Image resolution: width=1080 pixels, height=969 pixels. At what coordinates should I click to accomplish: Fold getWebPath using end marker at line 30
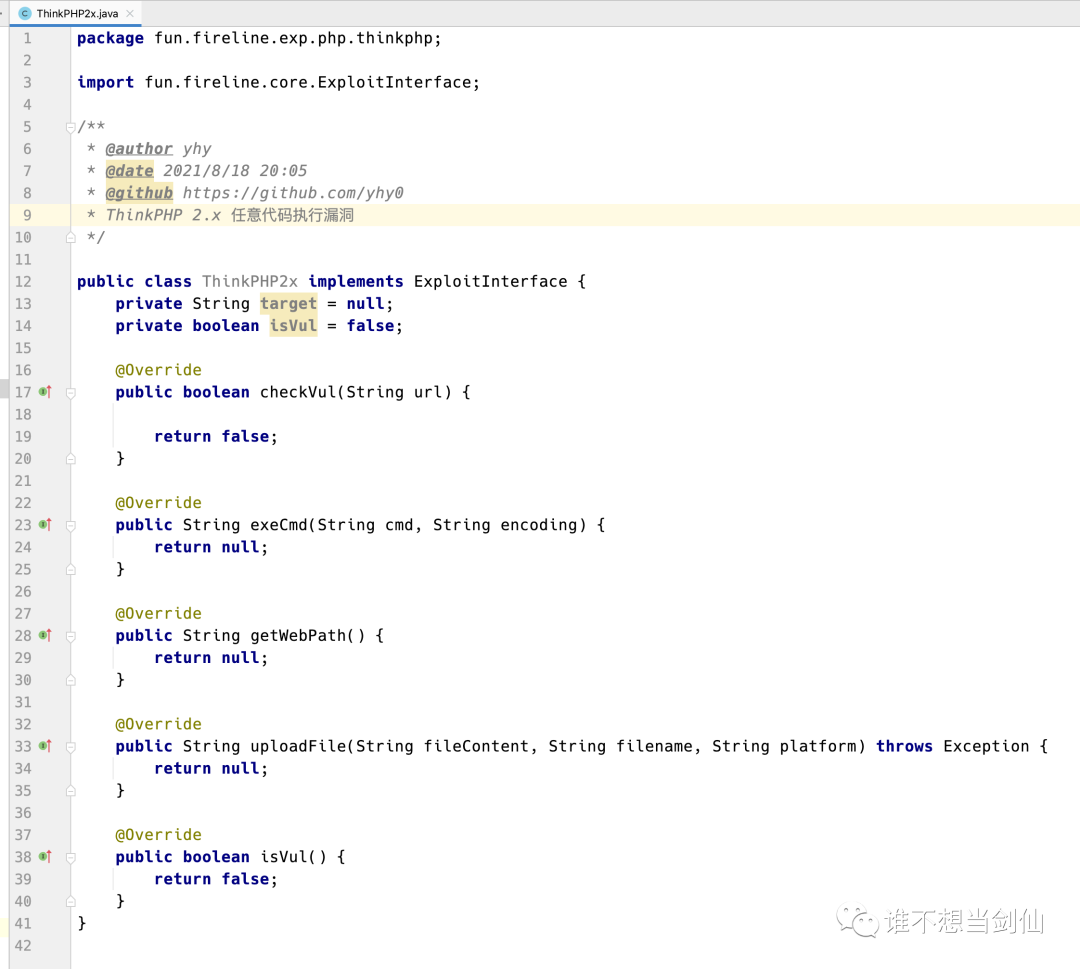70,680
